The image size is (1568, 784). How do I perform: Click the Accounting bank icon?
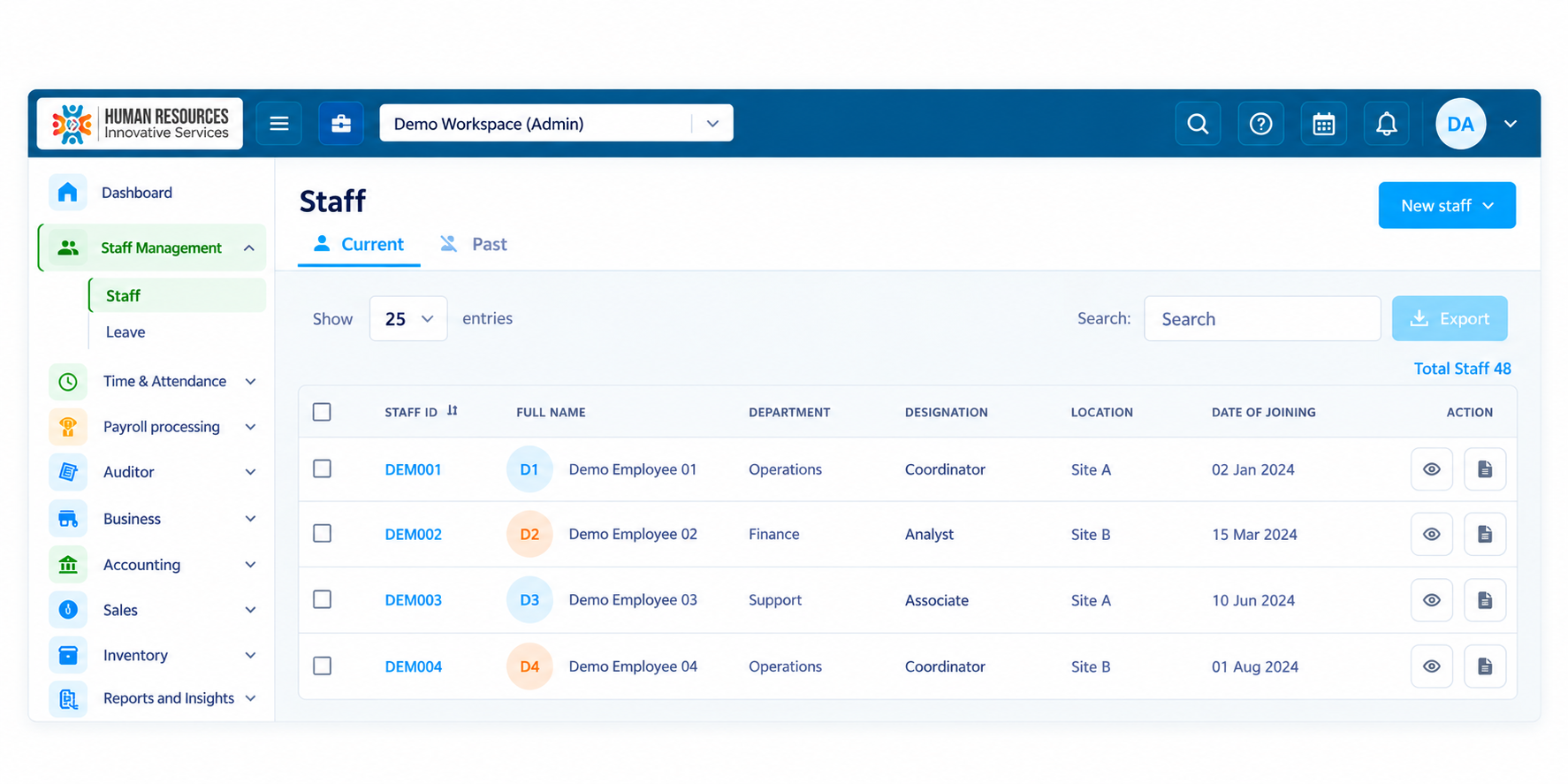point(68,565)
